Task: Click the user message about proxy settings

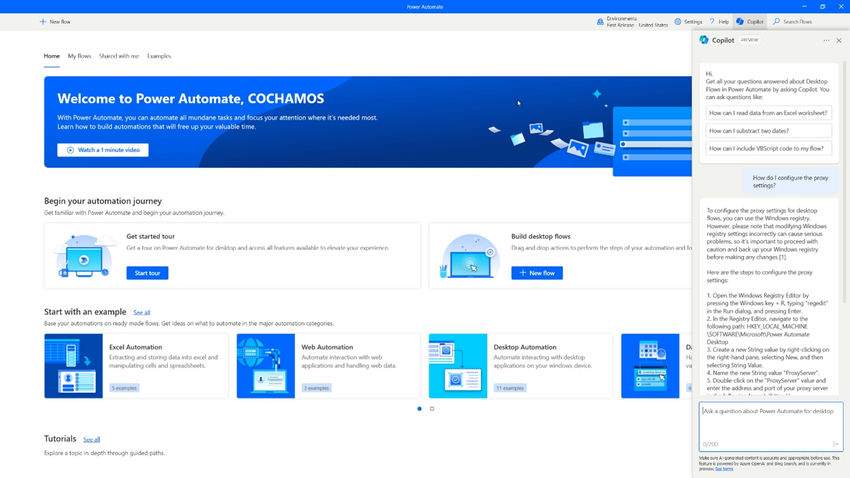Action: (790, 182)
